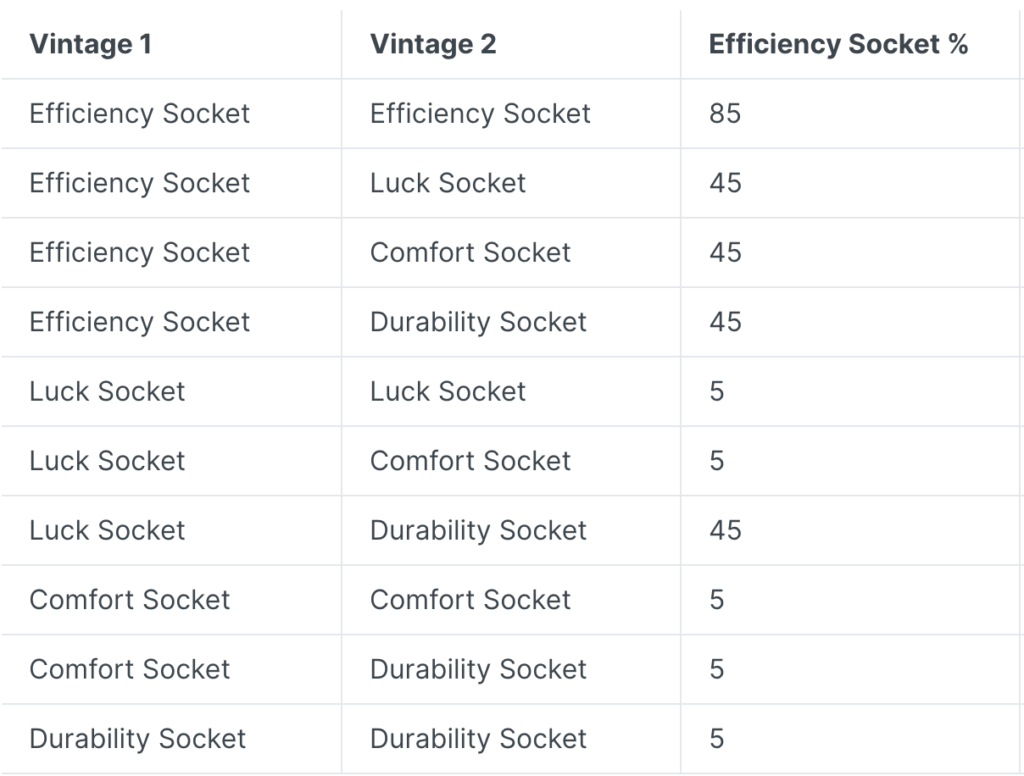The height and width of the screenshot is (776, 1024).
Task: Click the Vintage 2 column header
Action: [x=433, y=44]
